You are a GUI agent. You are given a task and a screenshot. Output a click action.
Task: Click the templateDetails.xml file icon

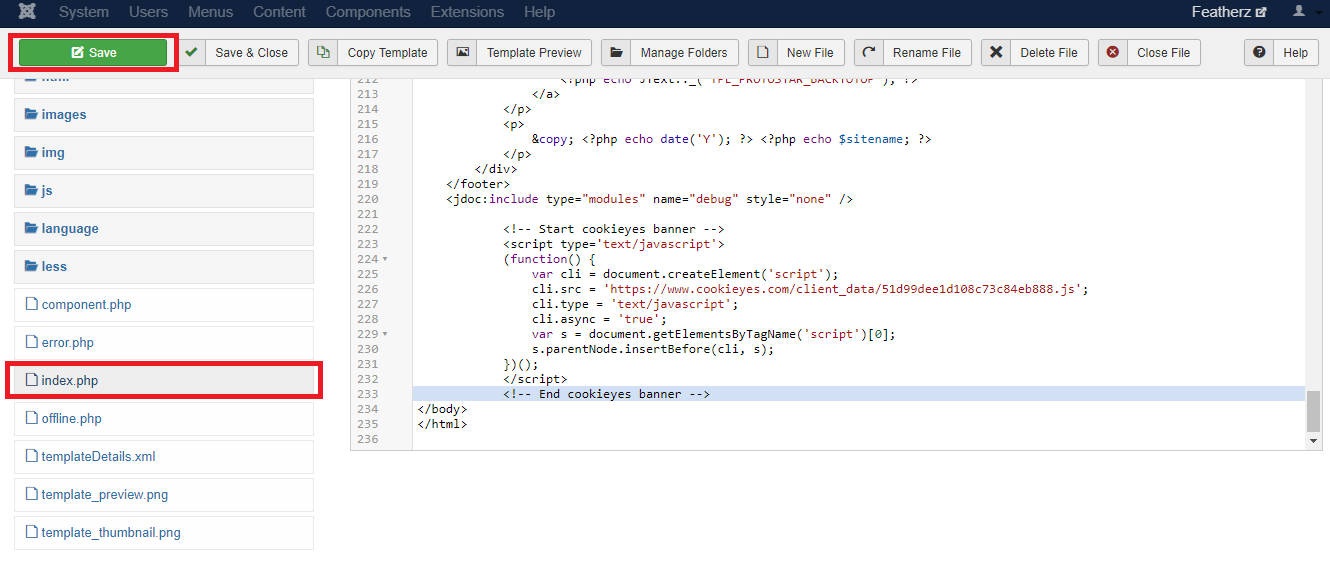pyautogui.click(x=31, y=456)
